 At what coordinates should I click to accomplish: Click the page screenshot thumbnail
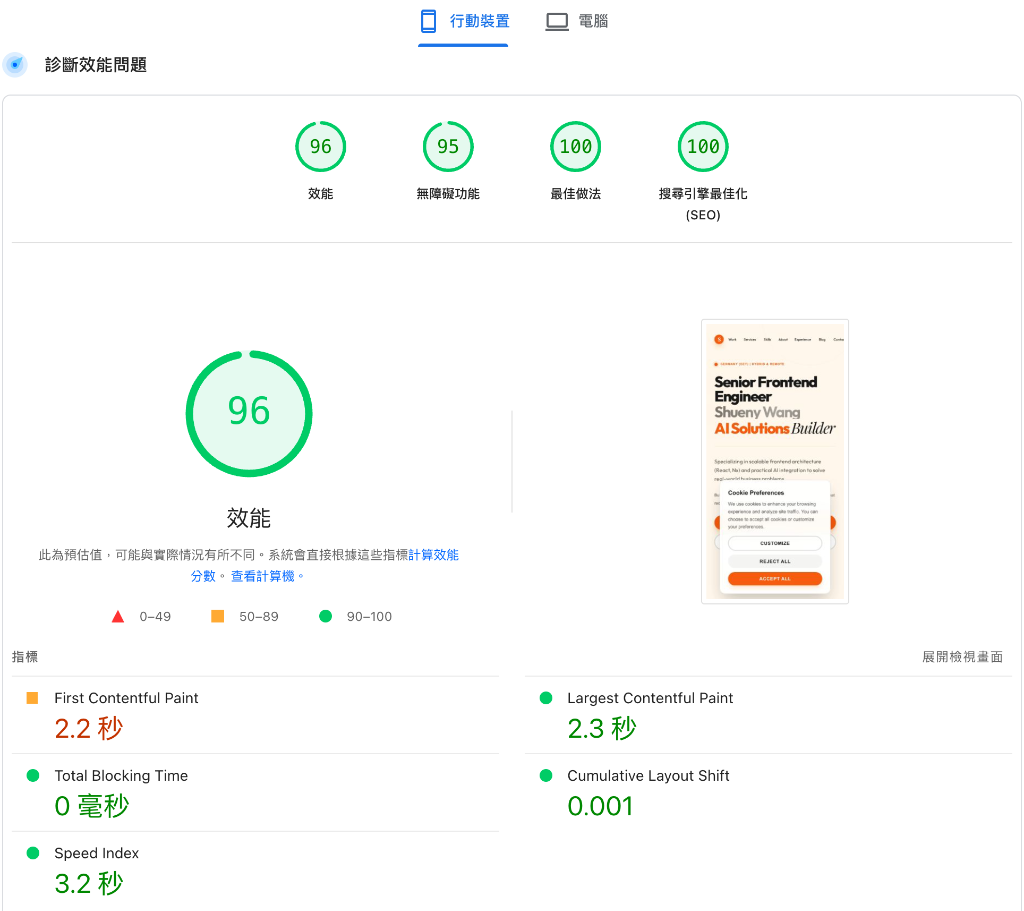click(x=775, y=461)
